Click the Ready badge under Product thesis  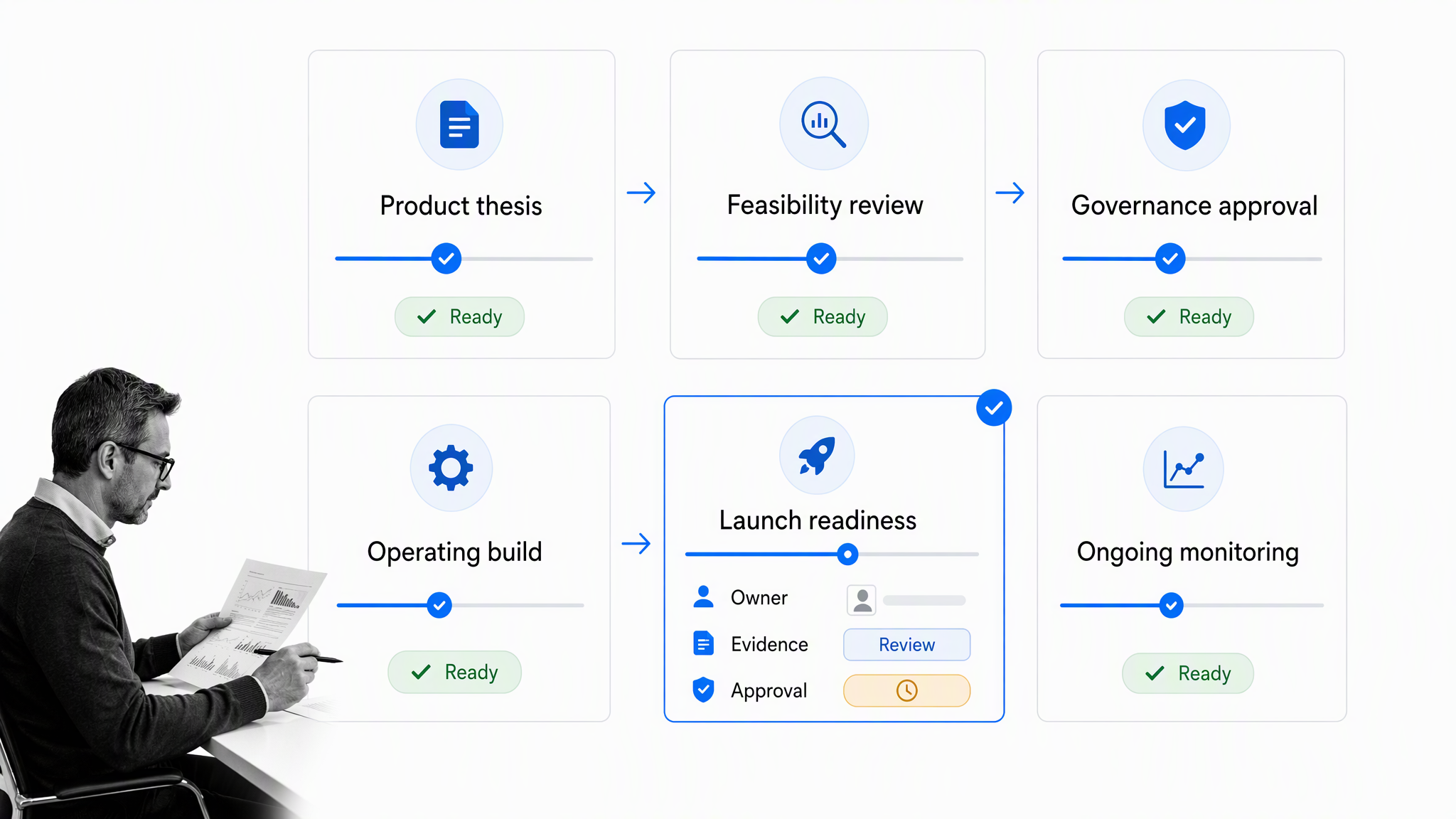click(x=459, y=316)
